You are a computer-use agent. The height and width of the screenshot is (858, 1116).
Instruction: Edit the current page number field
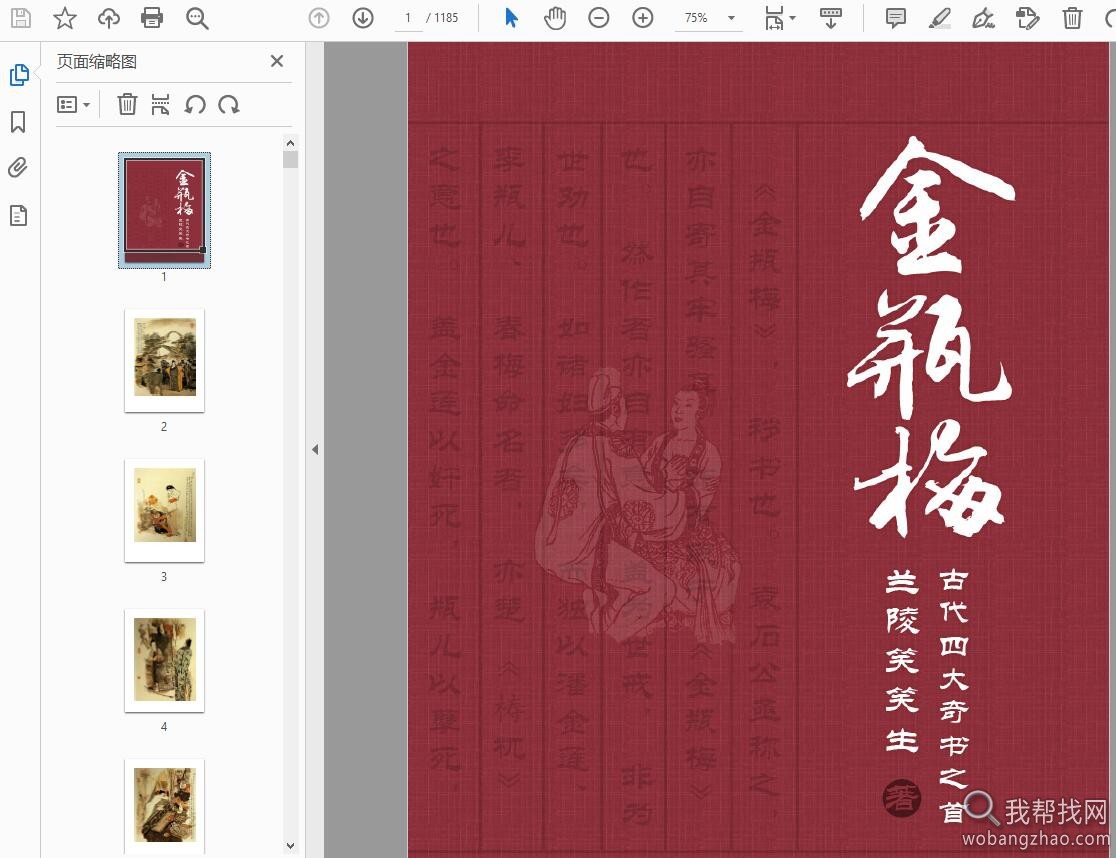[x=409, y=18]
